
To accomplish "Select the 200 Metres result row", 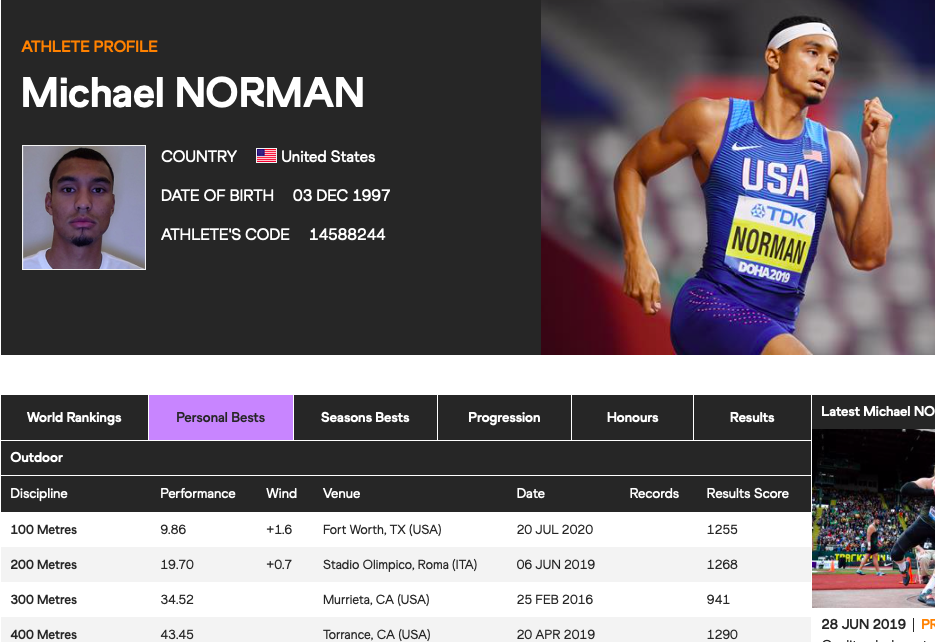I will point(406,565).
